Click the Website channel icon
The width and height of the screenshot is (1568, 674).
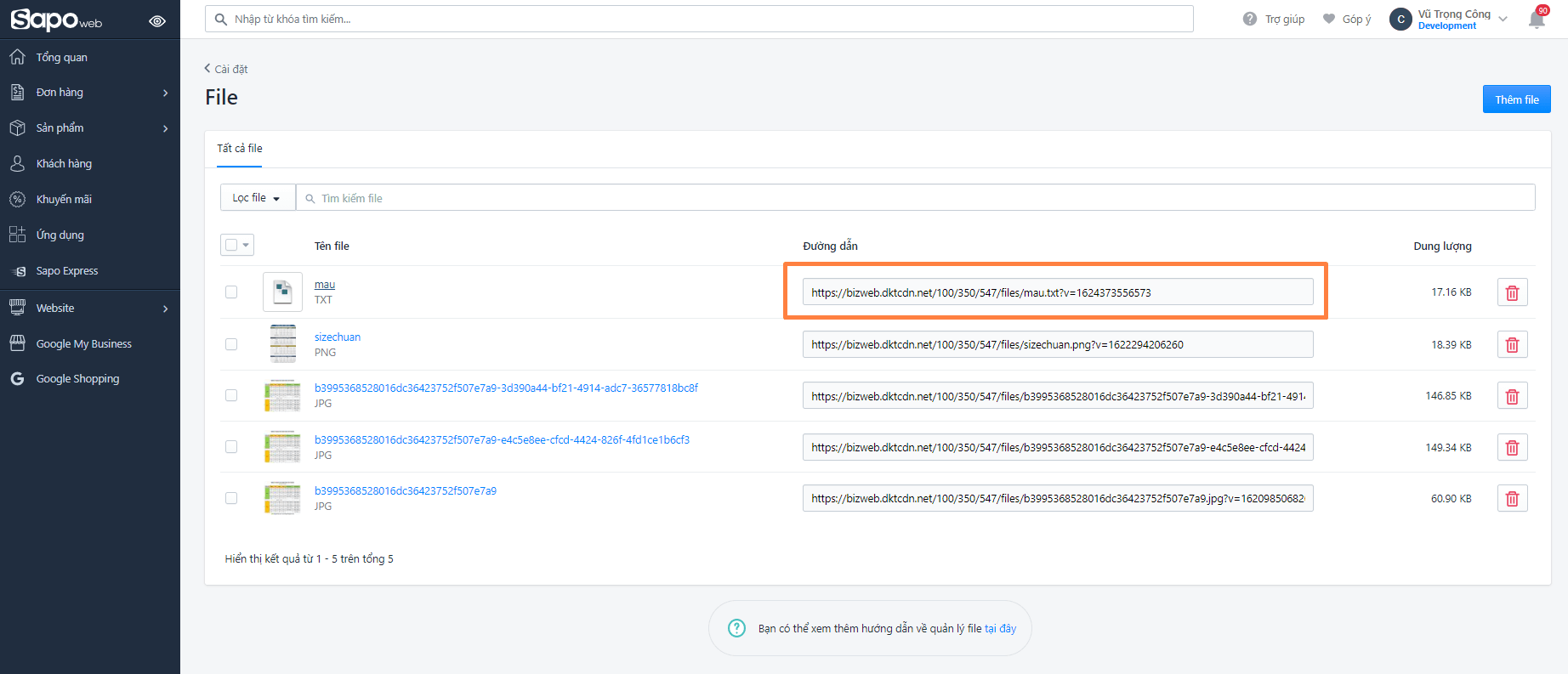[17, 308]
